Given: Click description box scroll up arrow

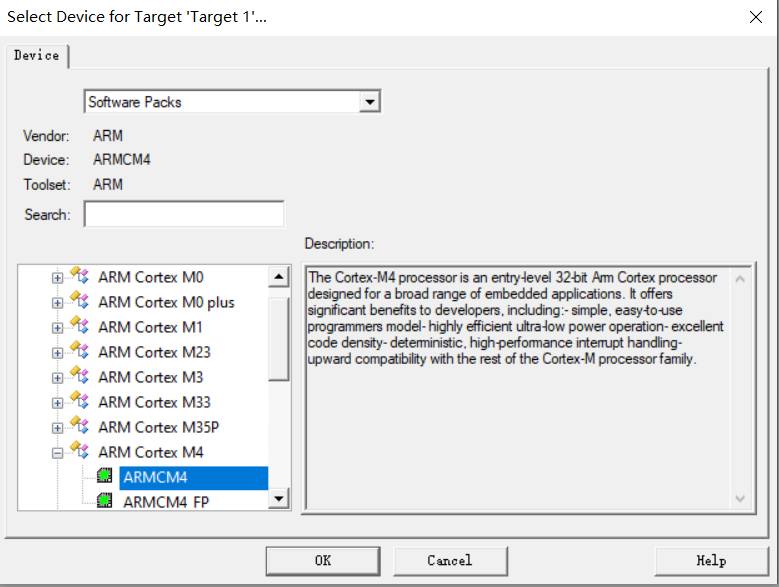Looking at the screenshot, I should (x=740, y=279).
